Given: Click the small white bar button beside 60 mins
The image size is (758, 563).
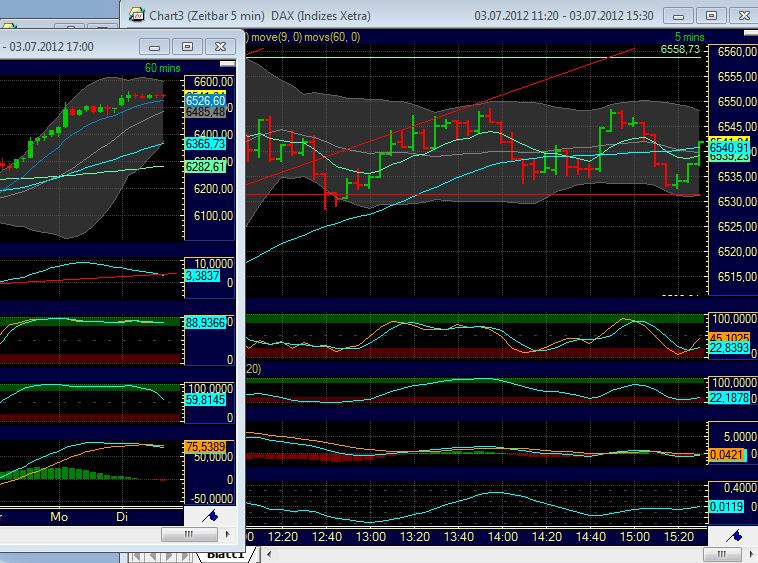Looking at the screenshot, I should [x=227, y=64].
